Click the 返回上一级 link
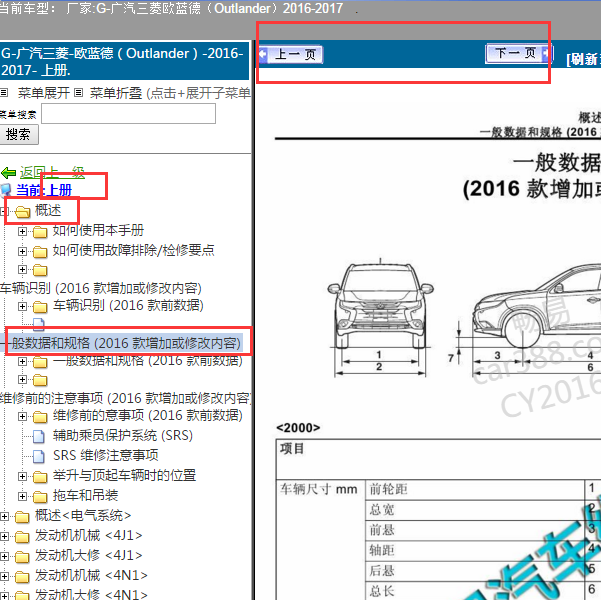This screenshot has height=600, width=601. click(52, 172)
